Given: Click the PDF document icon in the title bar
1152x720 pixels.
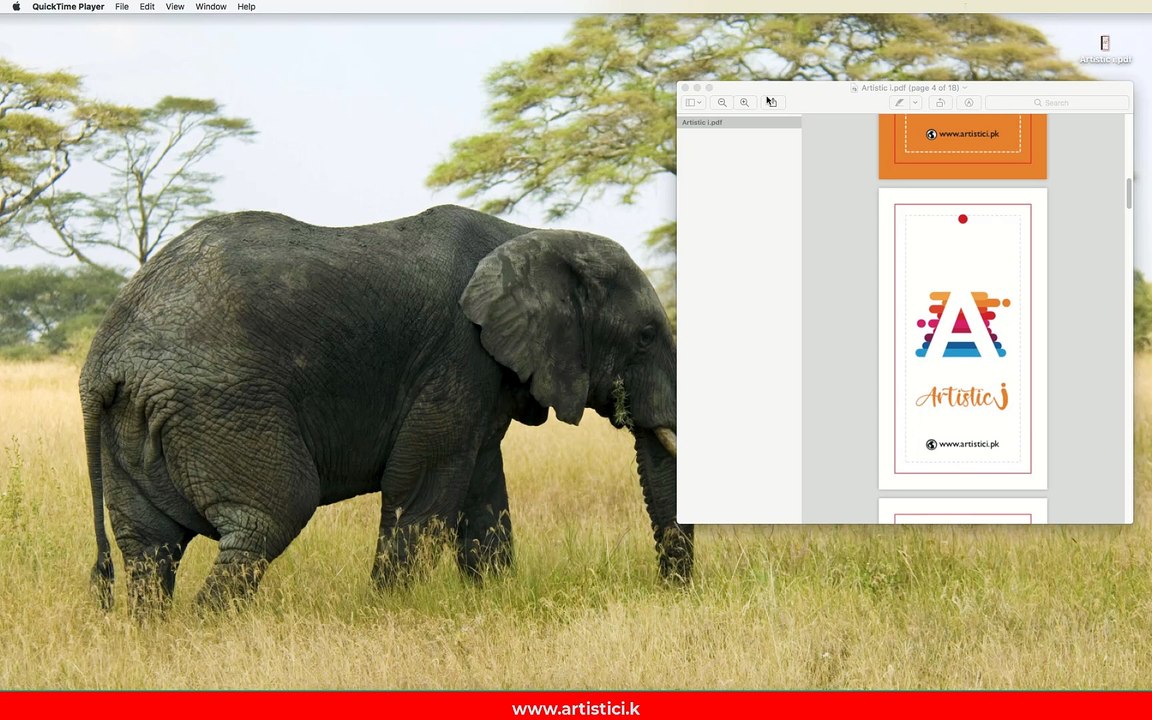Looking at the screenshot, I should tap(854, 87).
